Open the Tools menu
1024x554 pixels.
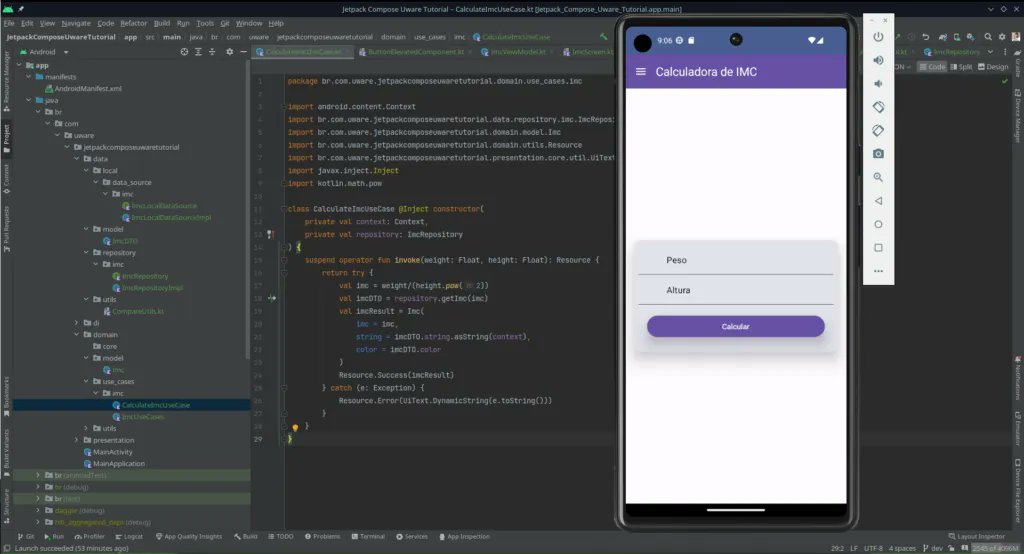204,23
